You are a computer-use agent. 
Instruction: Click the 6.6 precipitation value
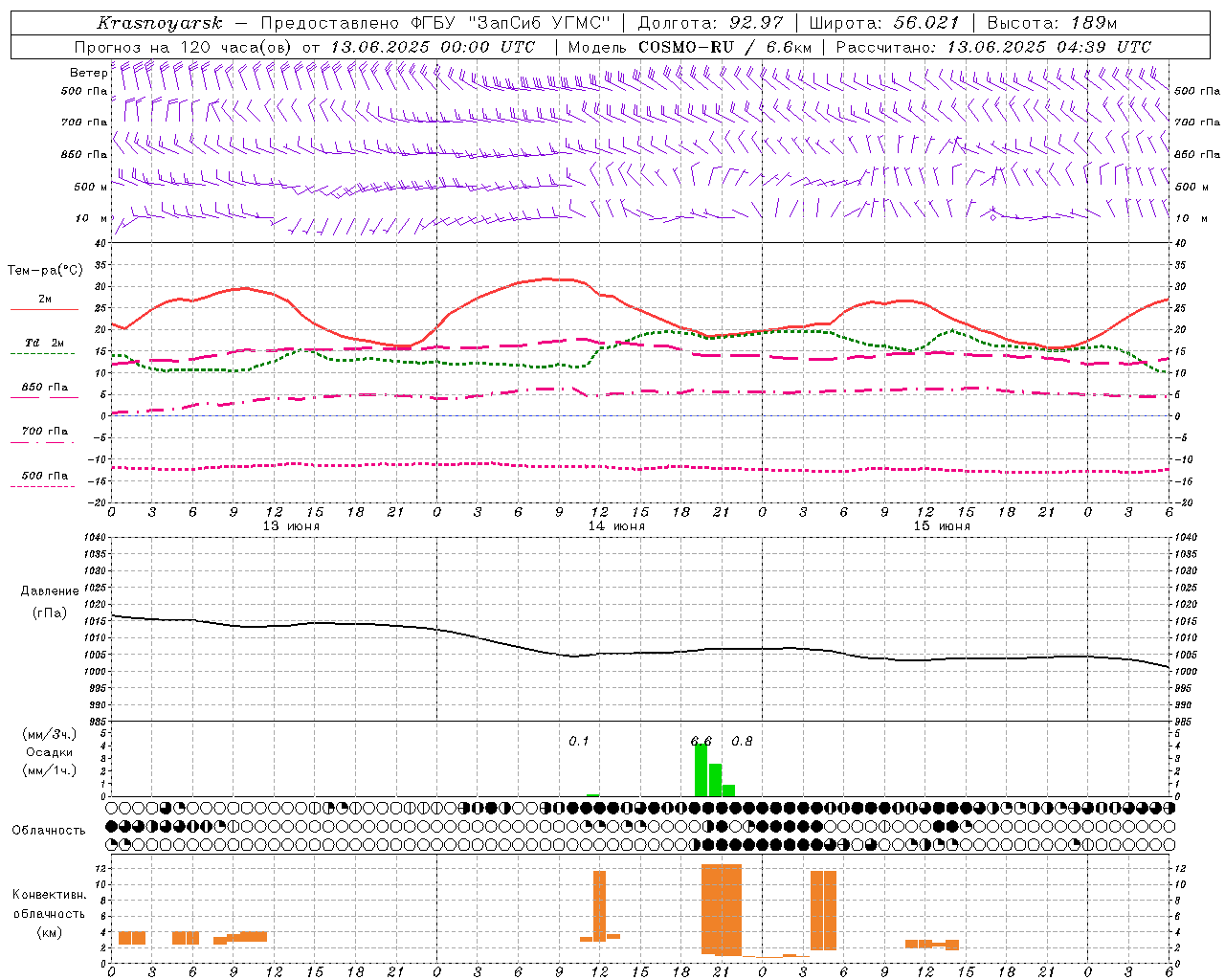tap(702, 742)
